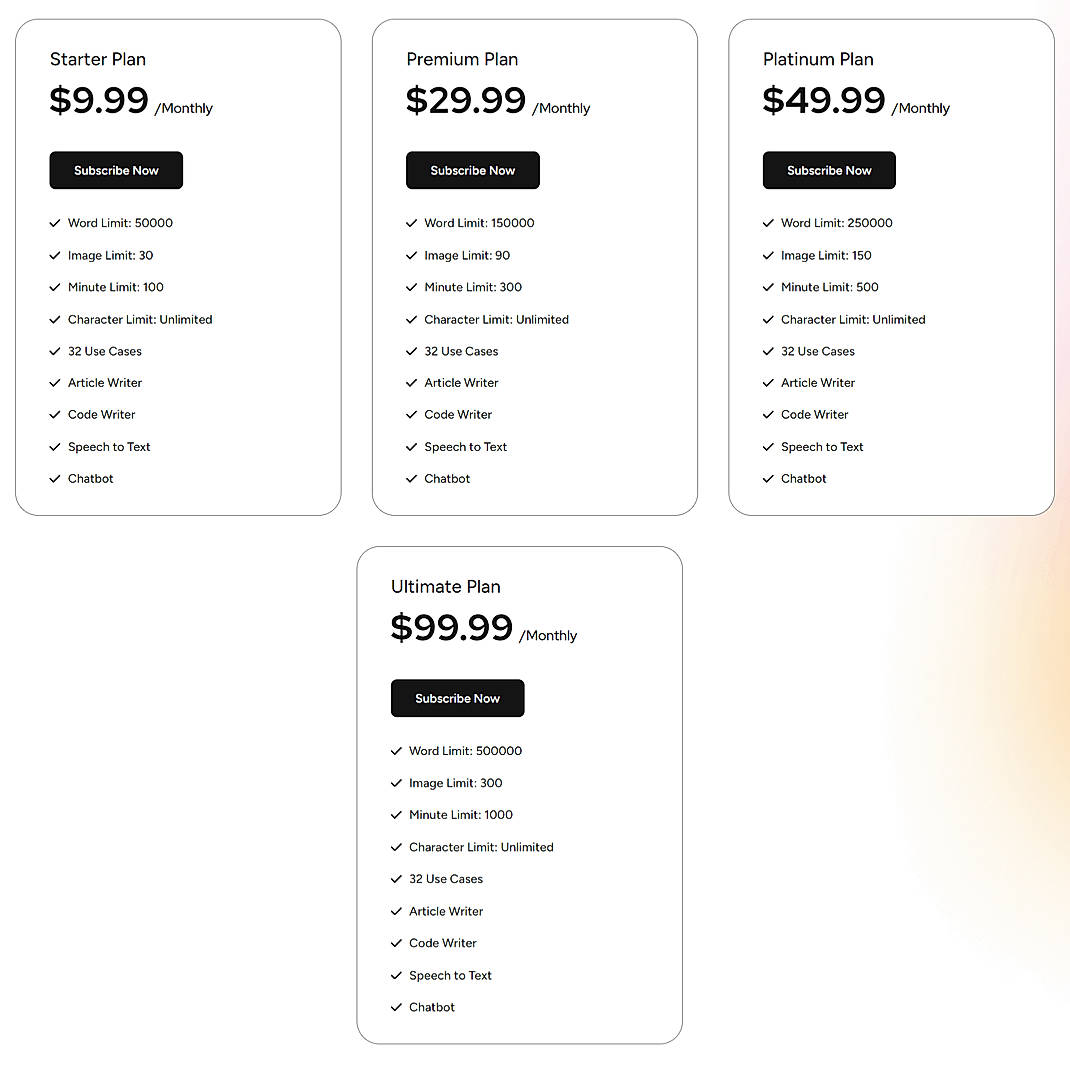Subscribe to the Platinum Plan
Image resolution: width=1070 pixels, height=1068 pixels.
(x=829, y=170)
